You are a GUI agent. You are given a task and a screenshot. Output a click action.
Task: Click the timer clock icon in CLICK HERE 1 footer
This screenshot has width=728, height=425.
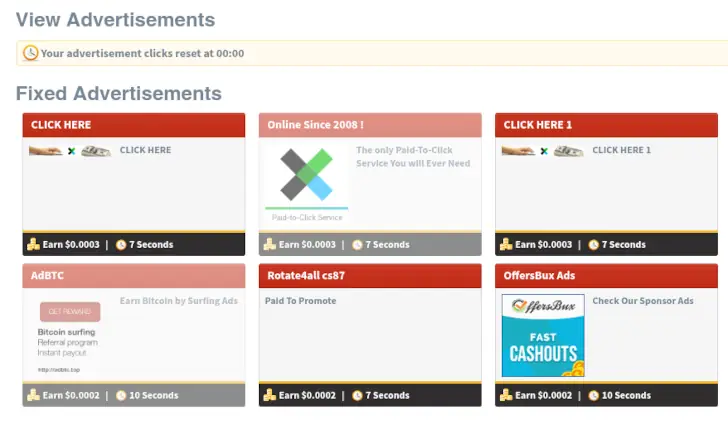click(x=594, y=245)
